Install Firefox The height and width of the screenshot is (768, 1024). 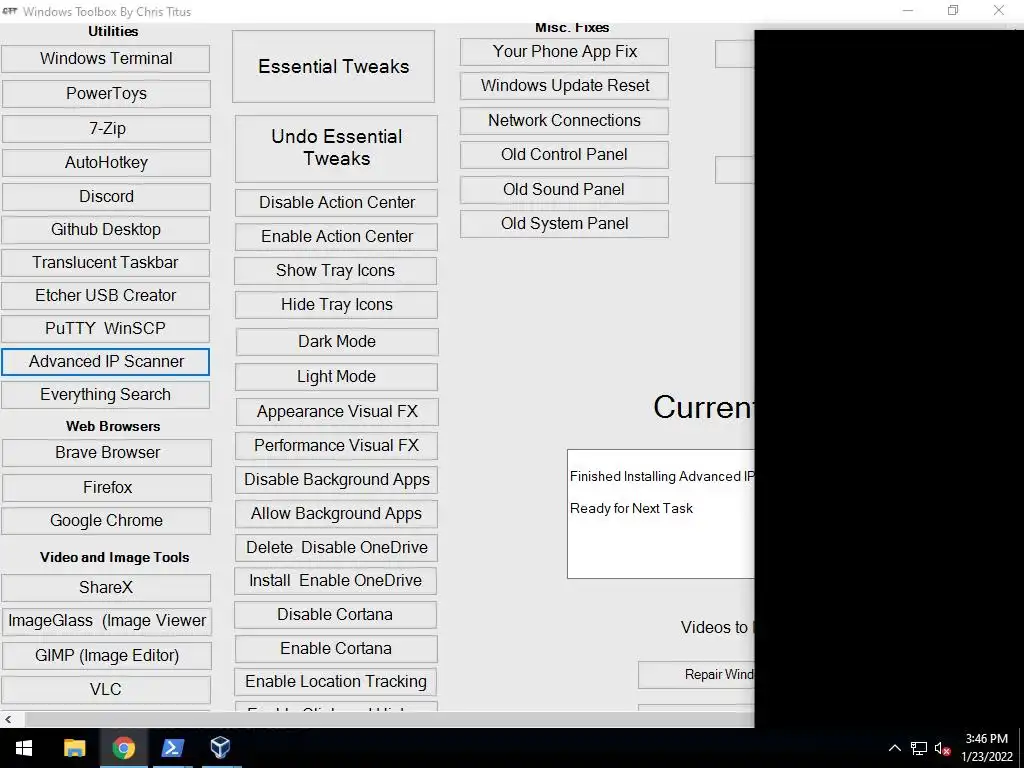tap(107, 487)
